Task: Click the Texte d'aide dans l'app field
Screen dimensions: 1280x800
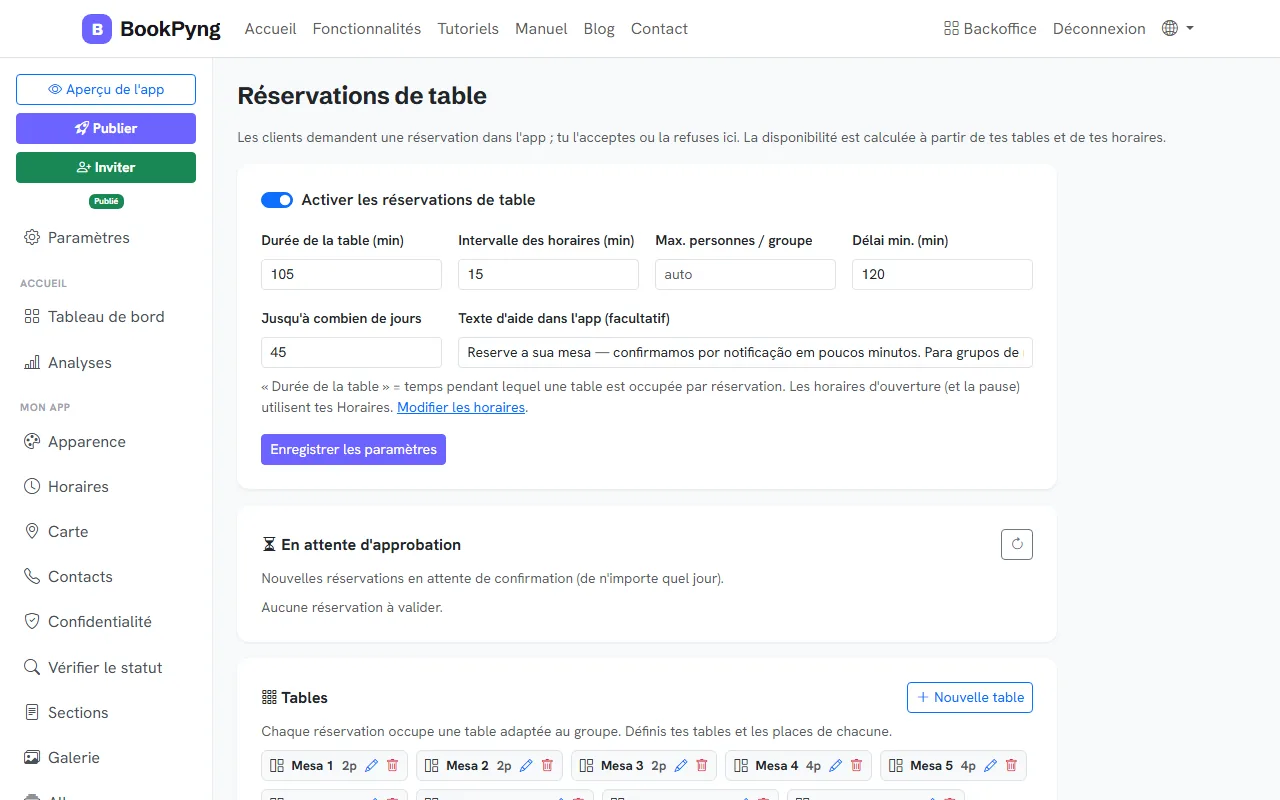Action: (745, 352)
